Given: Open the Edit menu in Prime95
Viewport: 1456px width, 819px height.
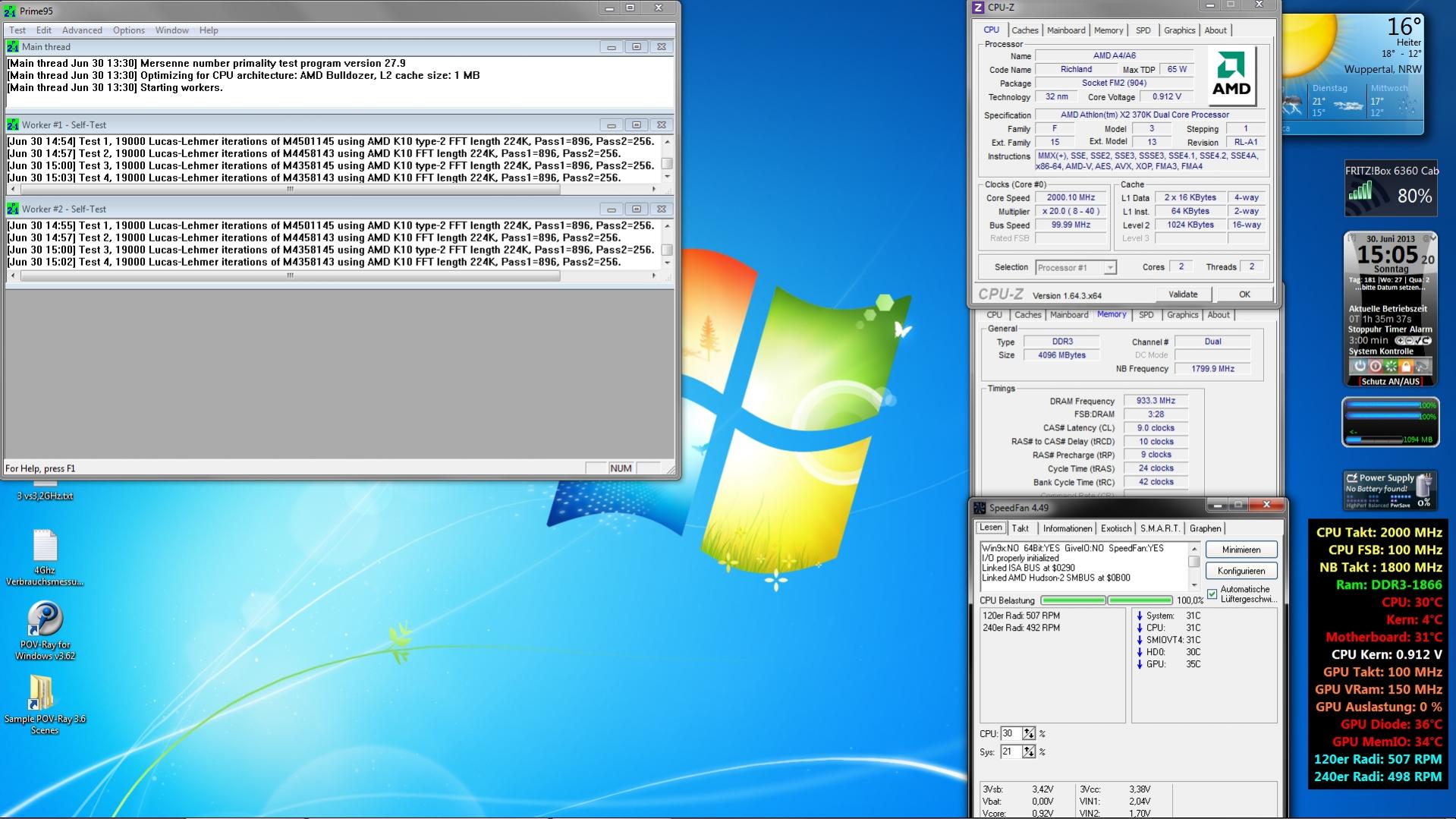Looking at the screenshot, I should (x=44, y=30).
